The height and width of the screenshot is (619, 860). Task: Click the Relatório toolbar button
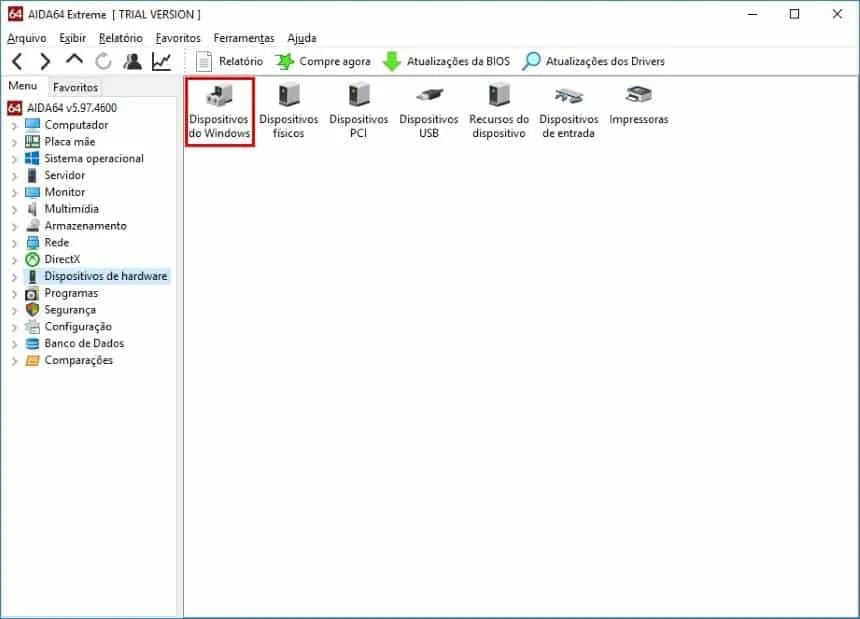pos(229,61)
